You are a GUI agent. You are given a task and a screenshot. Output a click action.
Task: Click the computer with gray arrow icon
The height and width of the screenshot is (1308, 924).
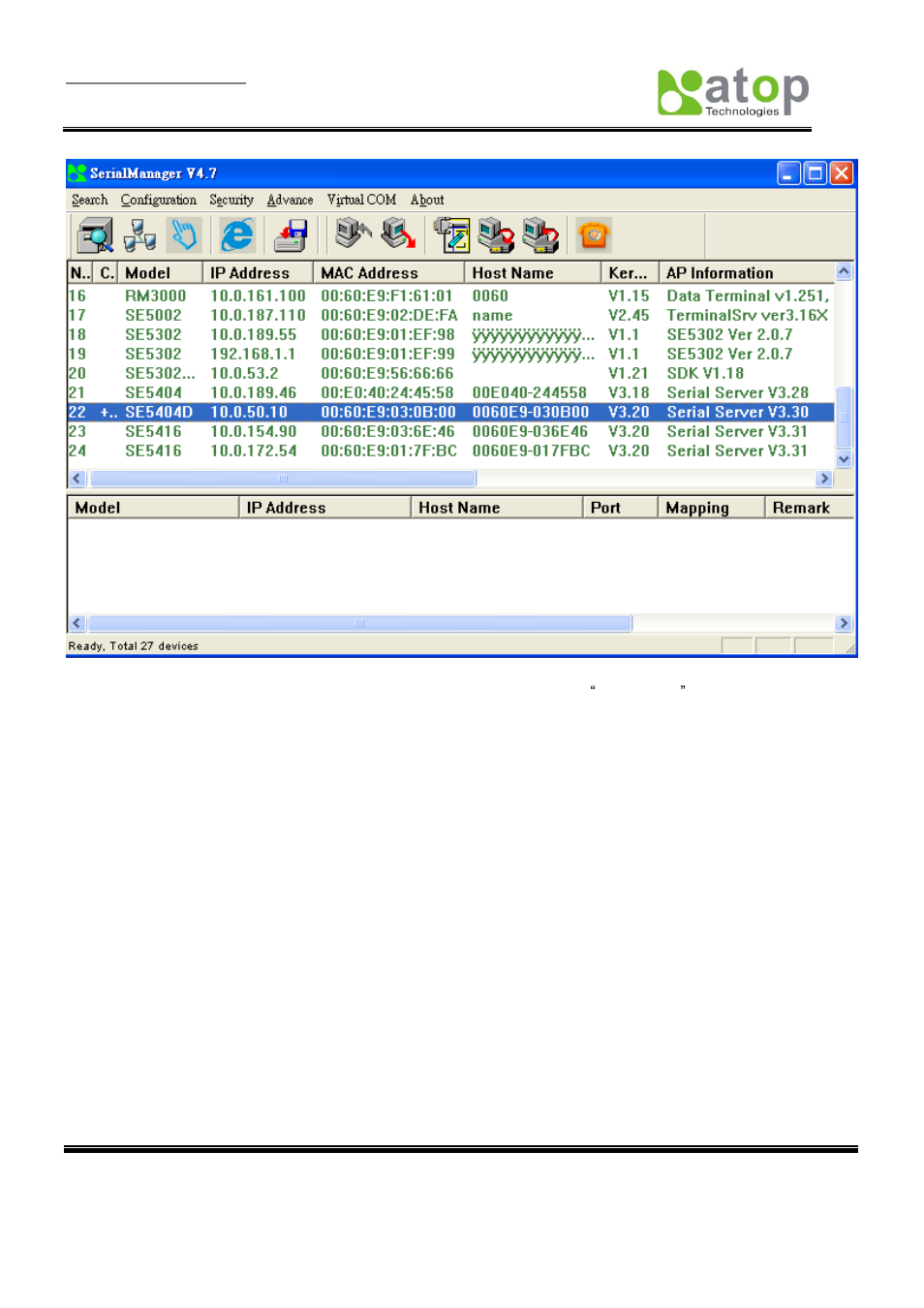pyautogui.click(x=354, y=234)
